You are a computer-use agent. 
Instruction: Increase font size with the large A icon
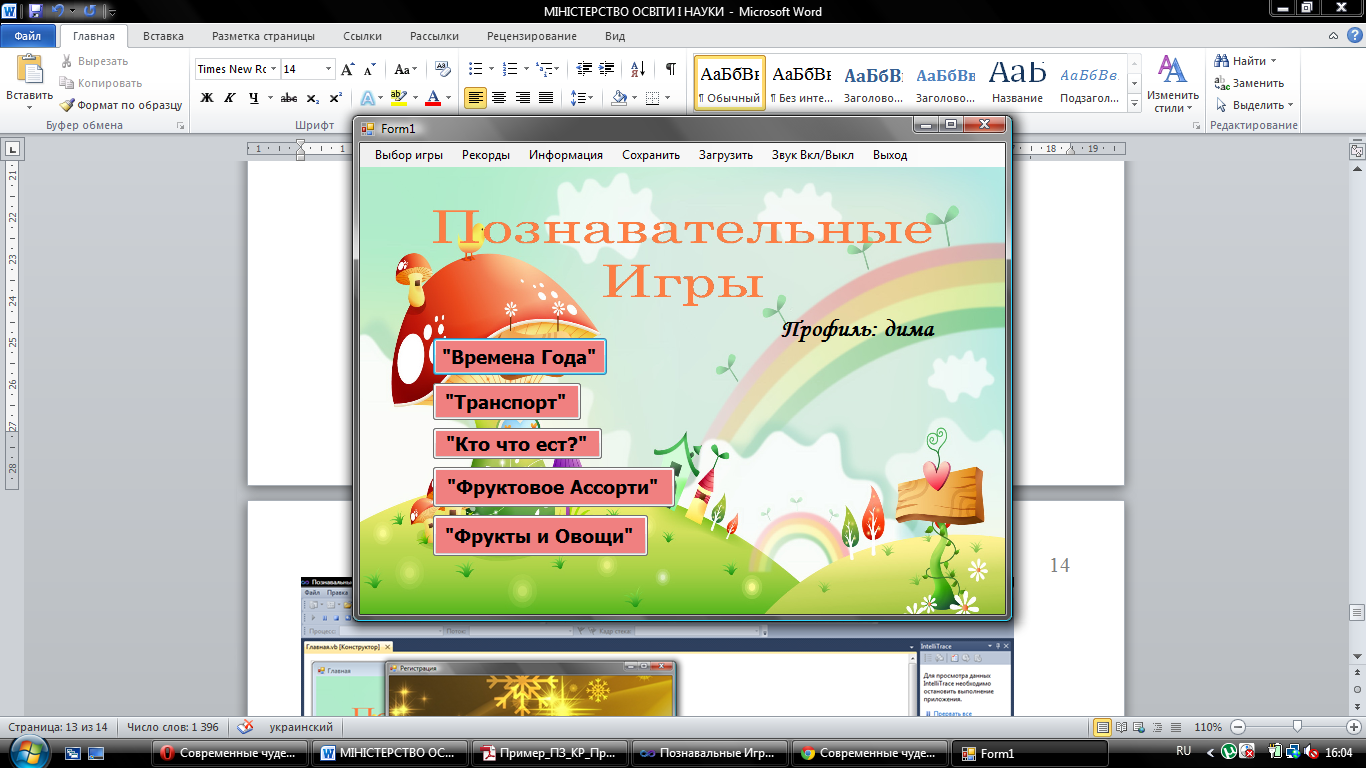[x=348, y=69]
